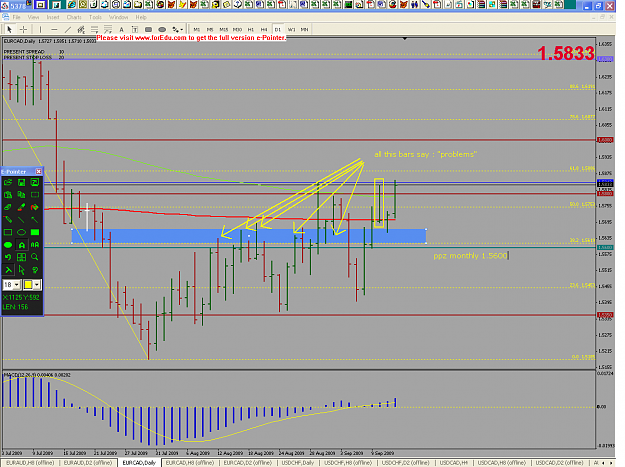
Task: Open the File menu
Action: 16,17
